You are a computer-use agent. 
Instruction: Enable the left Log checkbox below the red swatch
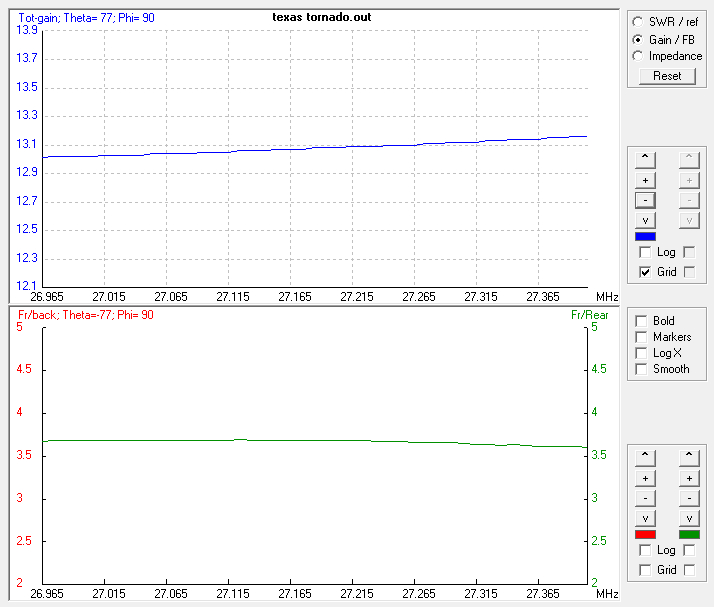coord(646,551)
